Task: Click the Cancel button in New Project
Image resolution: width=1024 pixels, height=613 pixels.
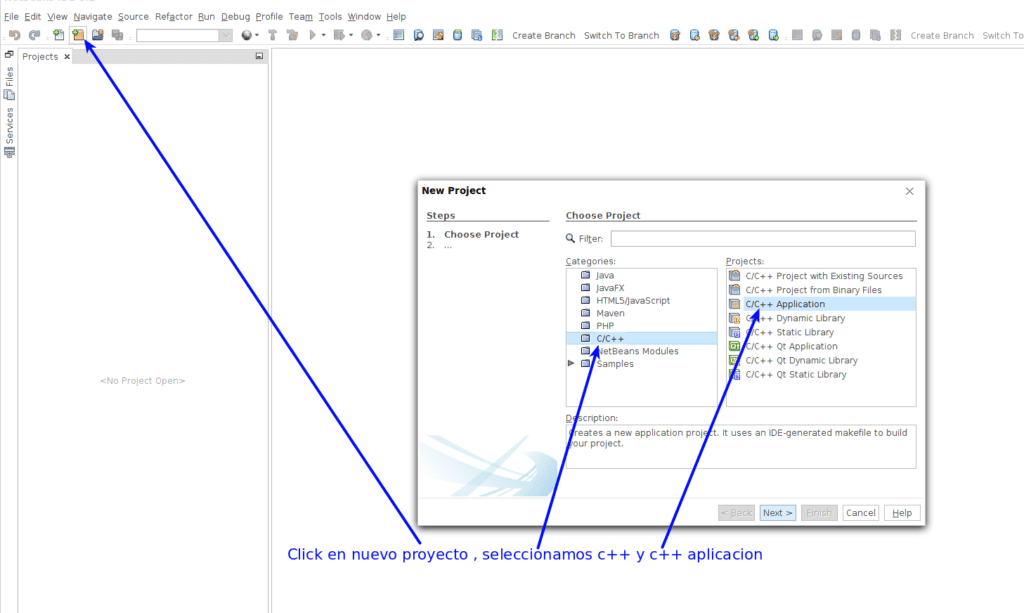Action: coord(861,512)
